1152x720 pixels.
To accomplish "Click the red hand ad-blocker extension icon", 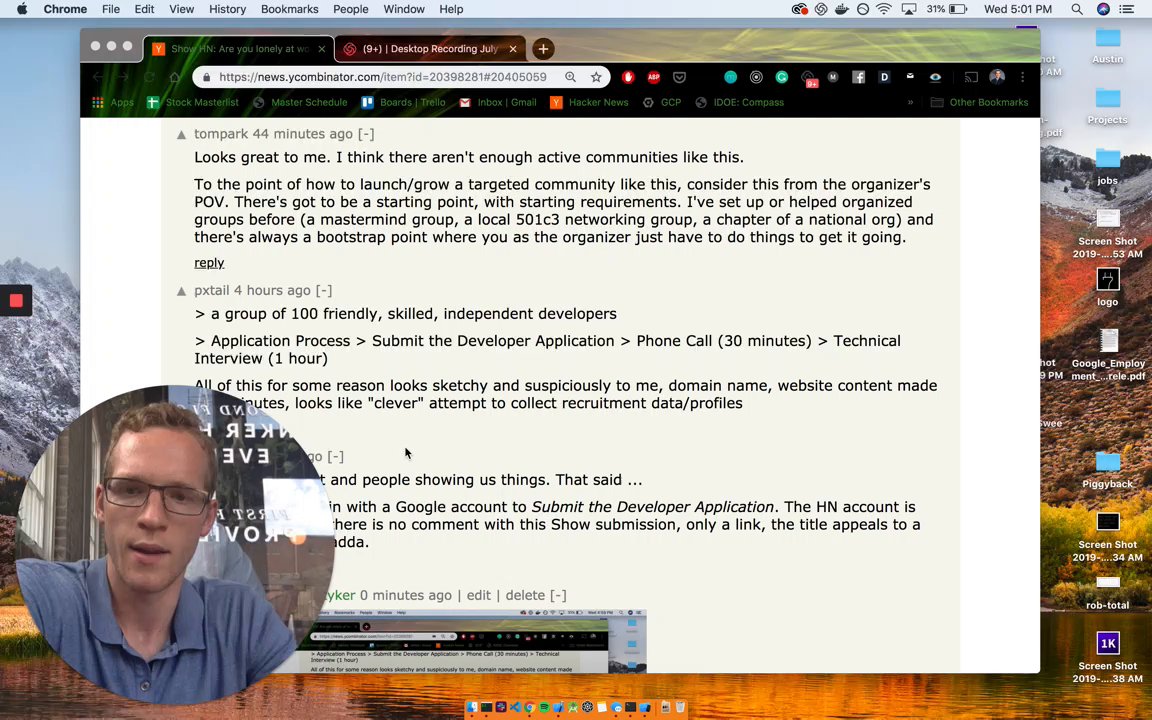I will tap(627, 76).
